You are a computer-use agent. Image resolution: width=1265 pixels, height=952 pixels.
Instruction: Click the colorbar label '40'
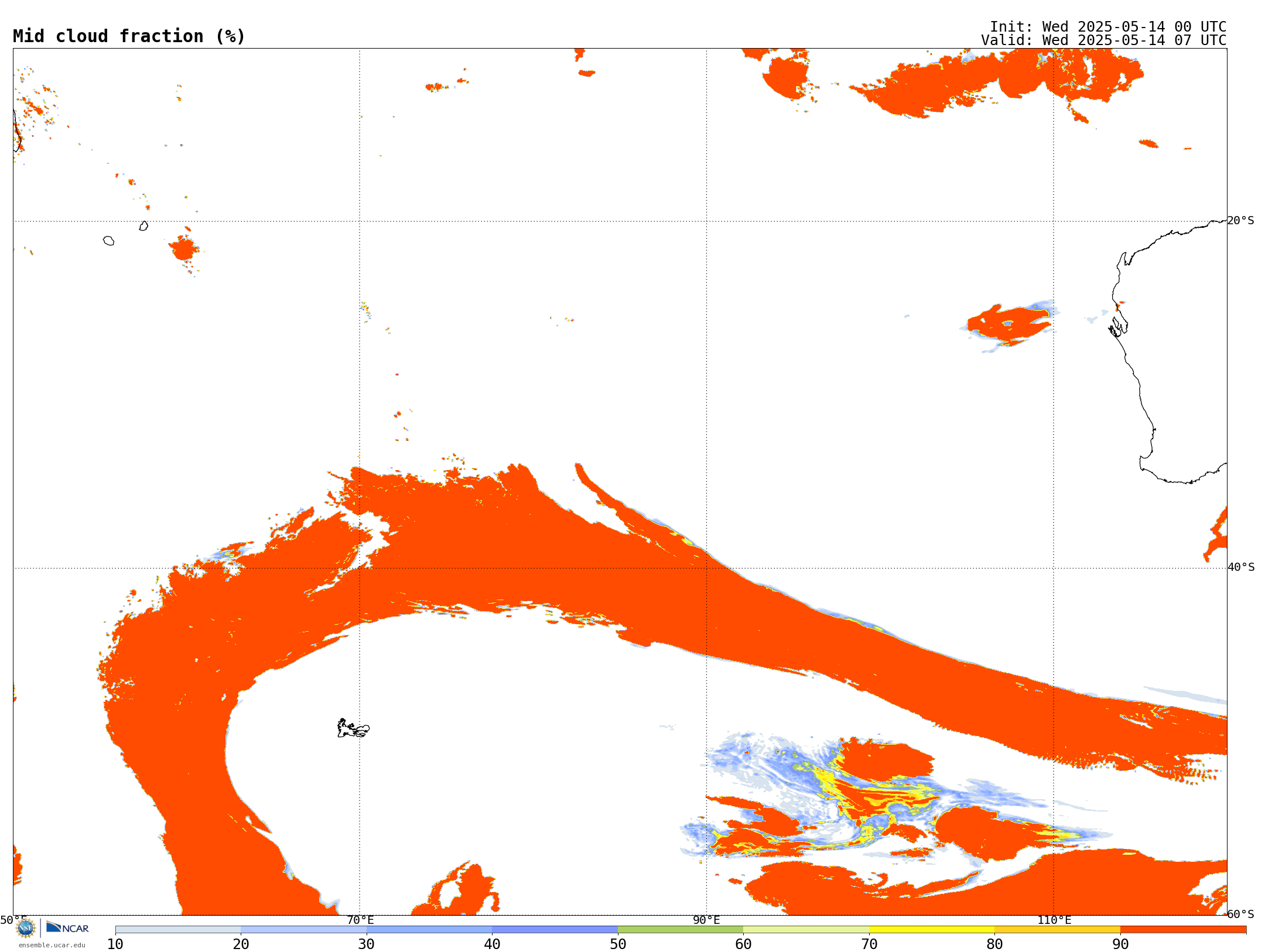coord(492,944)
